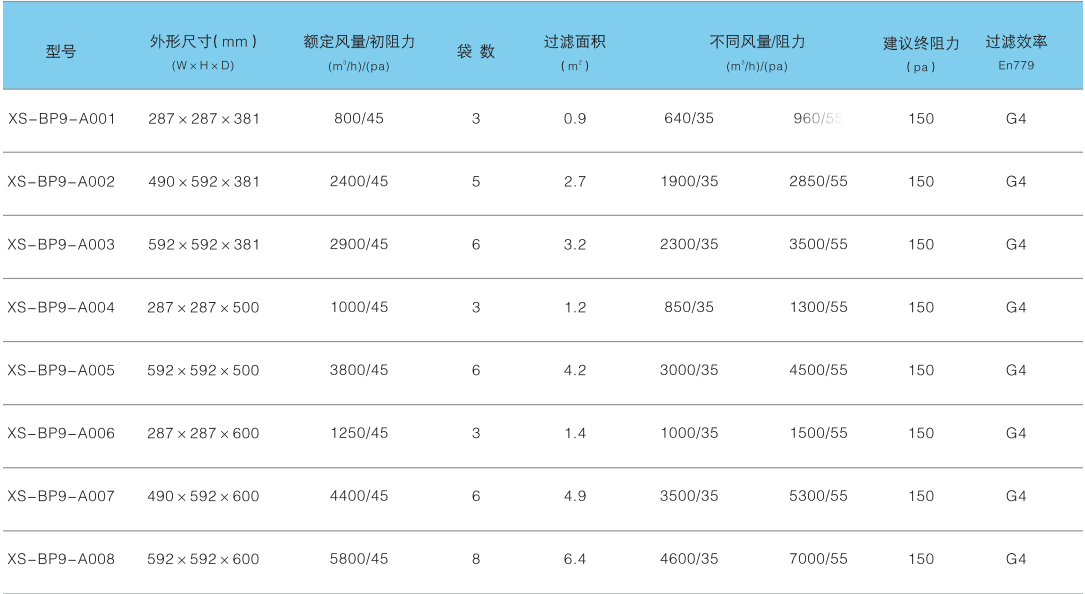Select model cell XS-BP9-A001

click(x=62, y=119)
